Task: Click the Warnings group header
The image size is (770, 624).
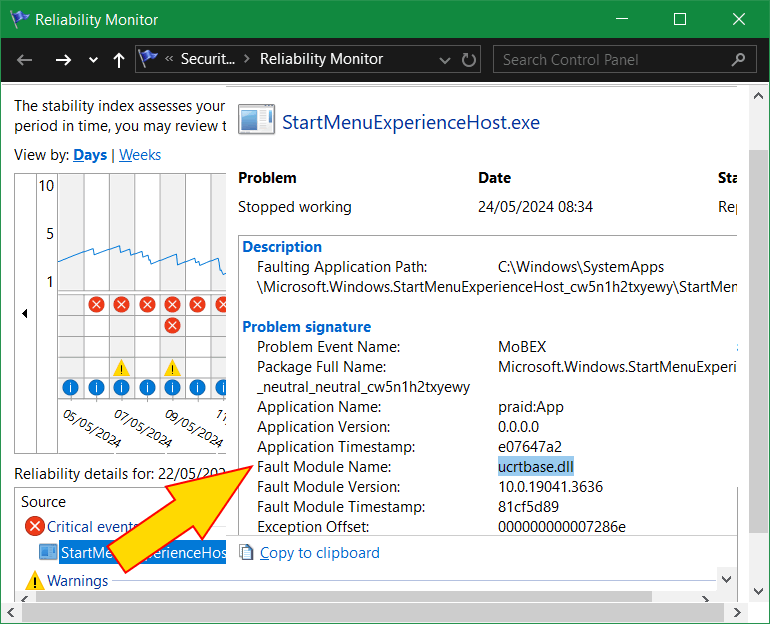Action: [x=78, y=581]
